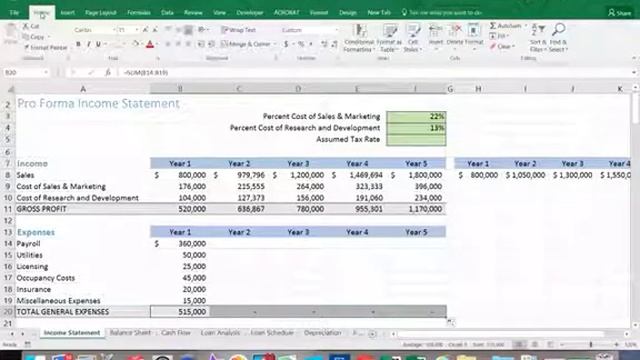Open the Depreciation worksheet tab

click(322, 333)
